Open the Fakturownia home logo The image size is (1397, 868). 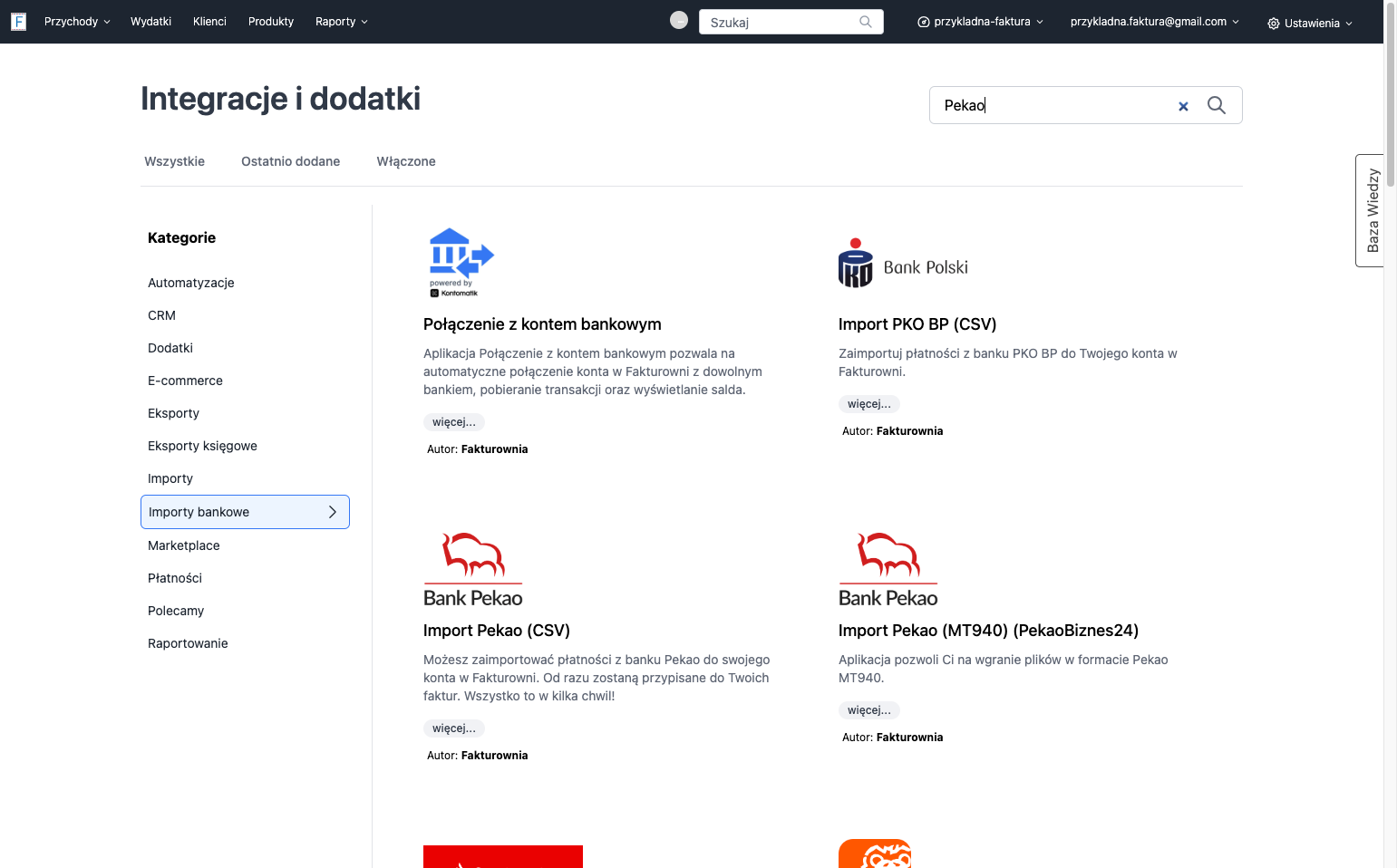point(18,22)
